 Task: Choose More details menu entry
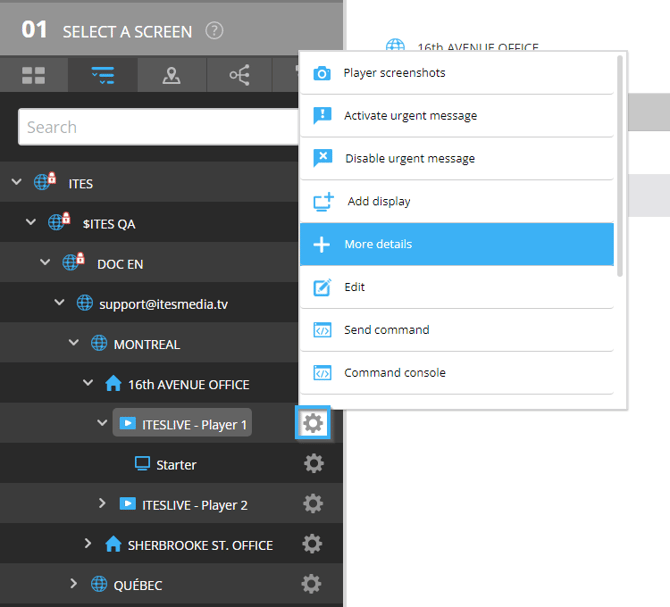point(457,244)
